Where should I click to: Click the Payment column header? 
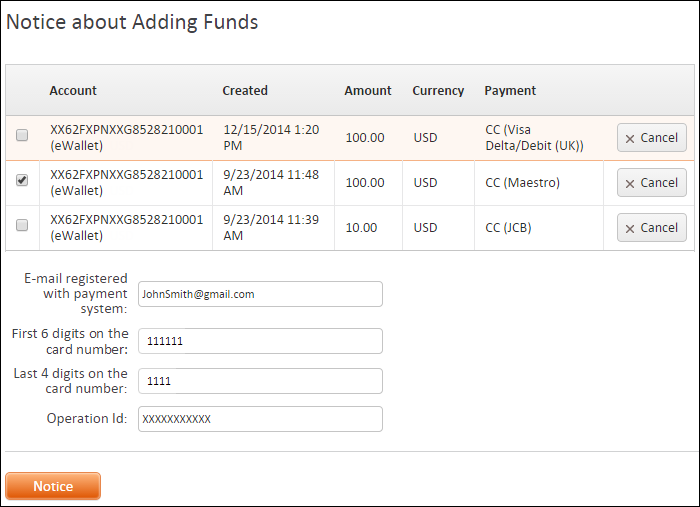[510, 91]
